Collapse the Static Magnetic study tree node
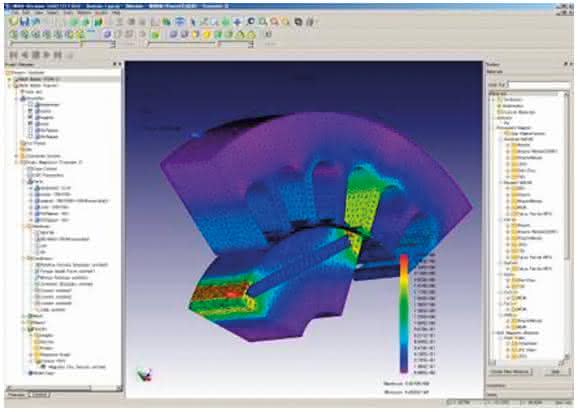Viewport: 580px width, 412px height. (17, 162)
